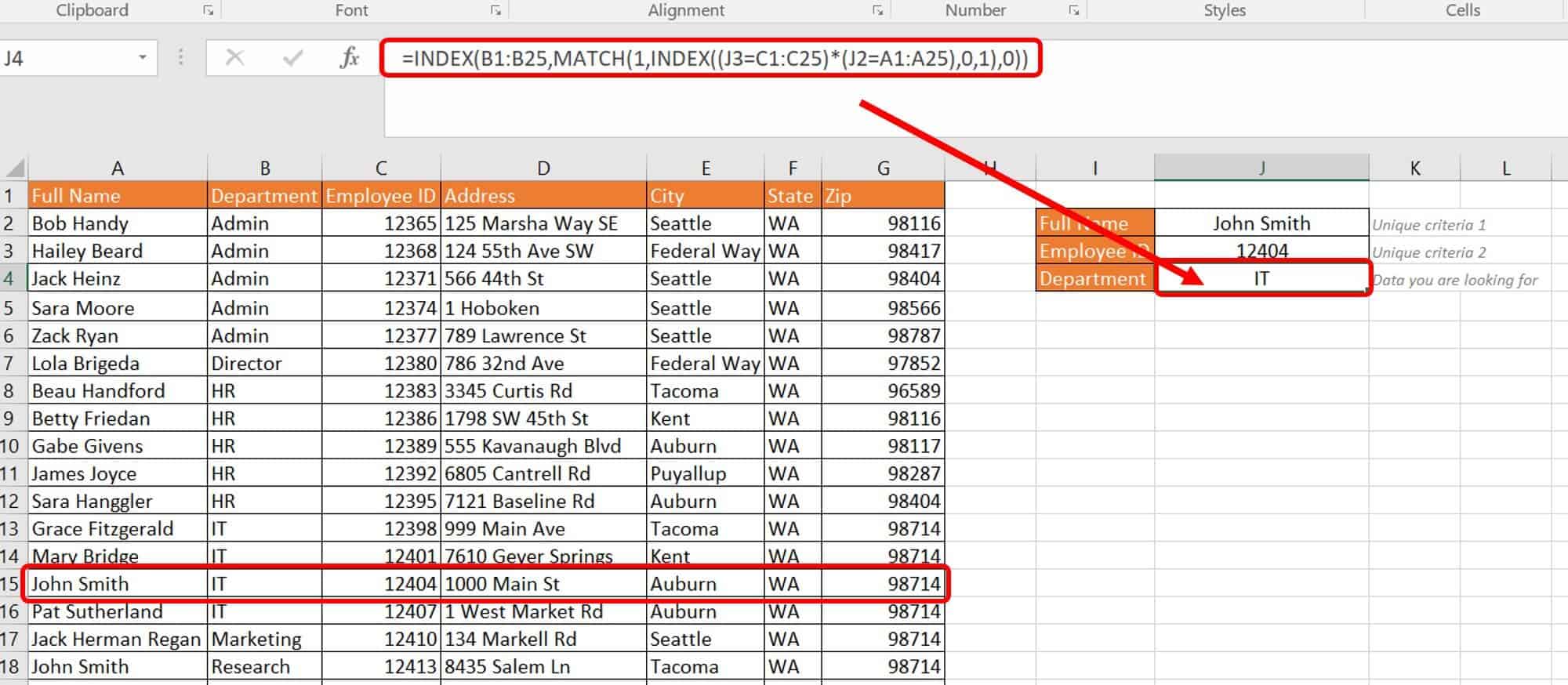
Task: Click inside the Name Box showing J4
Action: pyautogui.click(x=63, y=59)
